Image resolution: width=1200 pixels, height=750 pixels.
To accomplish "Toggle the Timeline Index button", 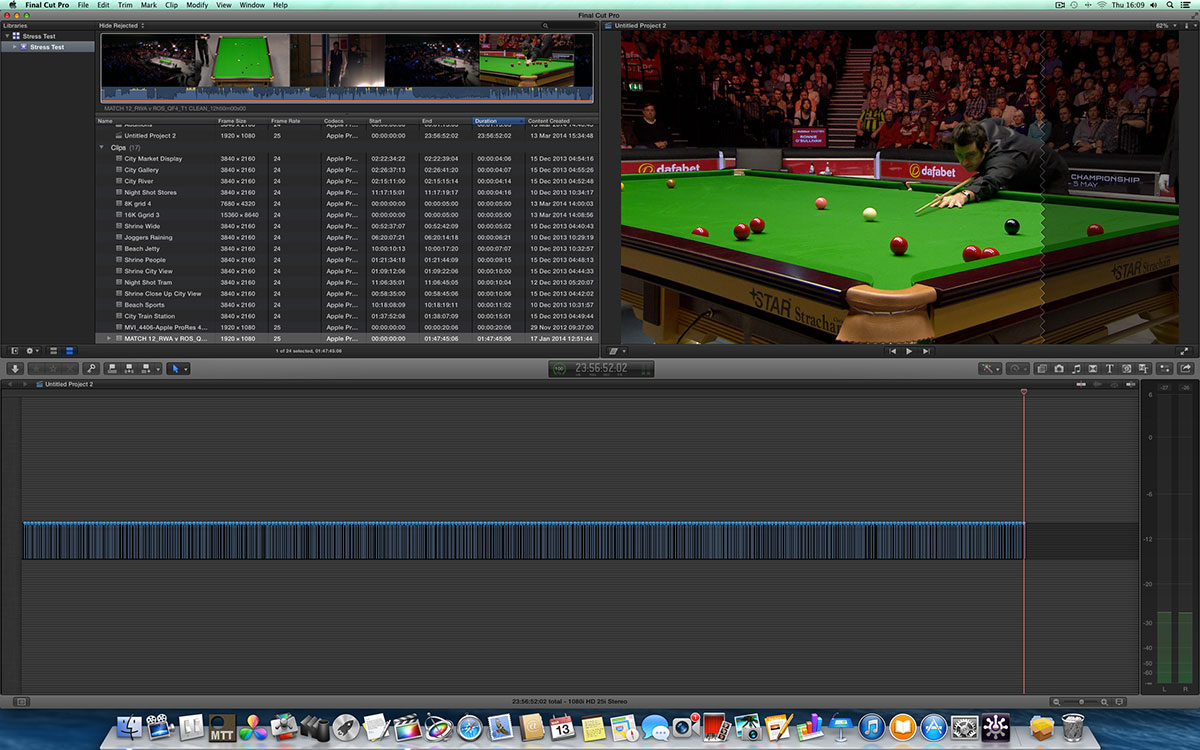I will pyautogui.click(x=22, y=702).
